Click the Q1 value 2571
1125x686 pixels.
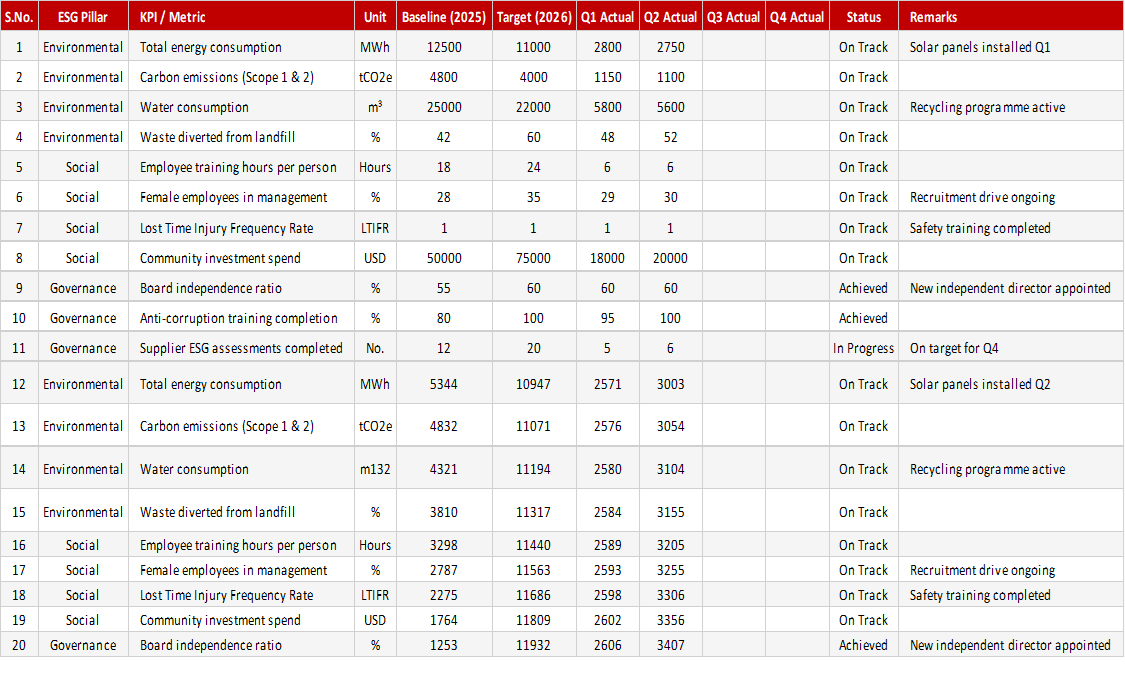(607, 385)
